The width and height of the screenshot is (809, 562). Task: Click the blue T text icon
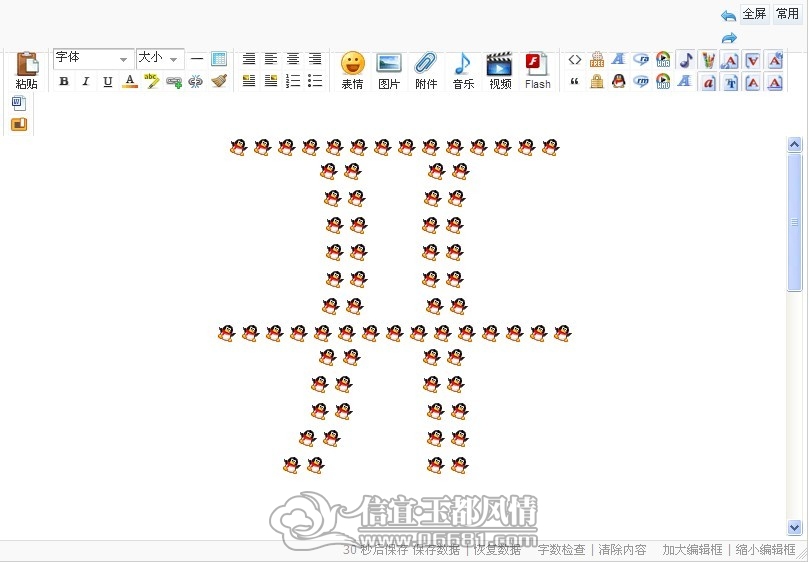click(730, 83)
